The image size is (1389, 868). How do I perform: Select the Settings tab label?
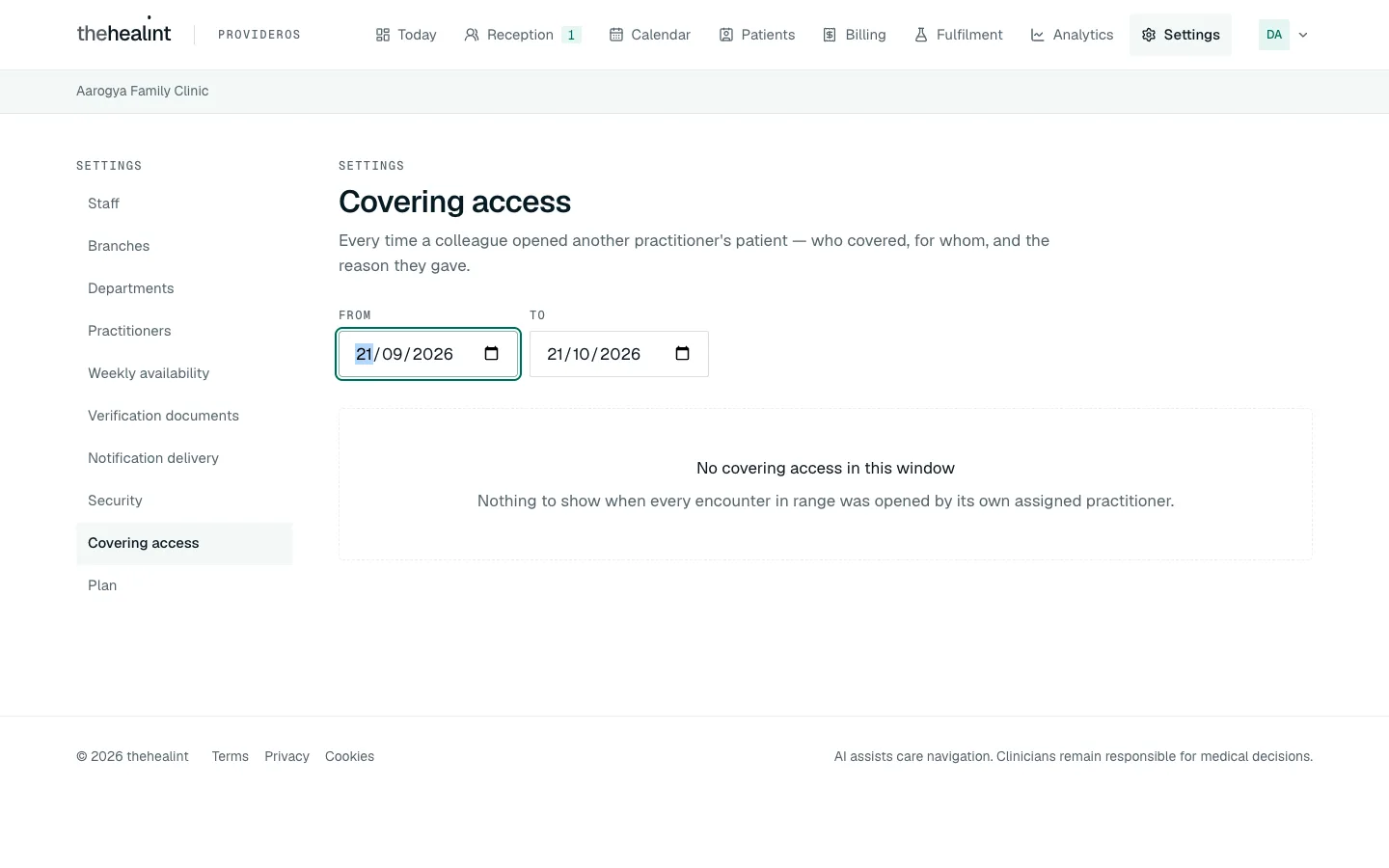tap(1191, 35)
